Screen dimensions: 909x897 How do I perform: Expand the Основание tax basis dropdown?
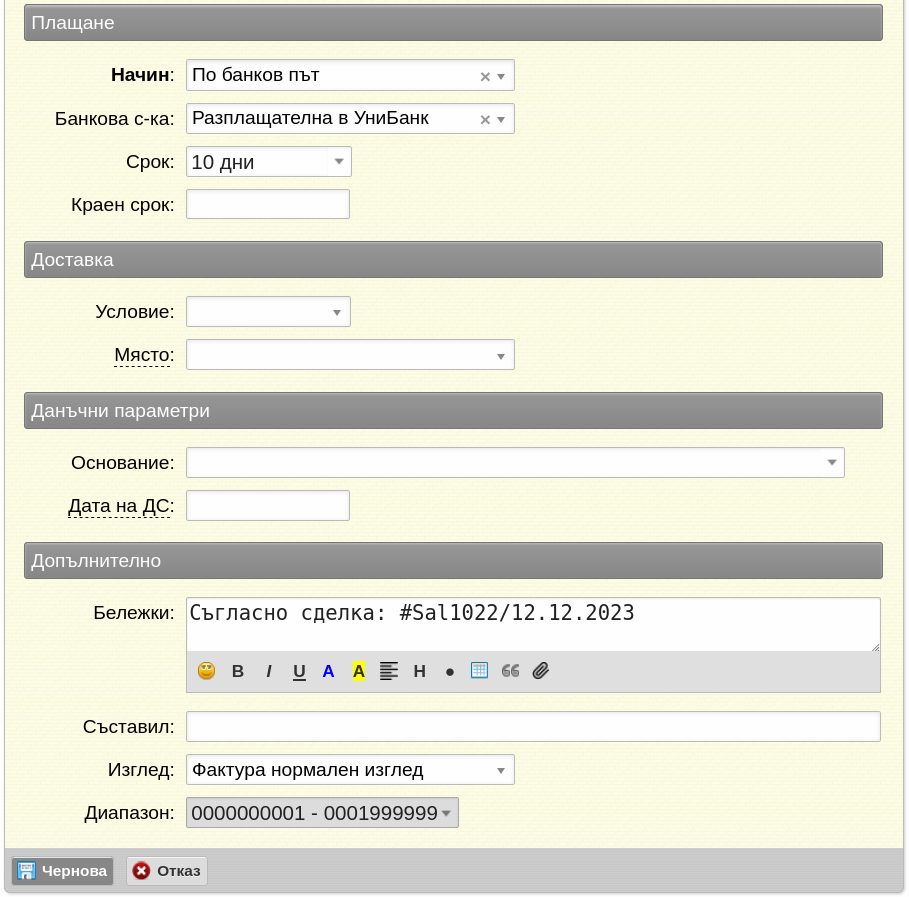point(831,462)
